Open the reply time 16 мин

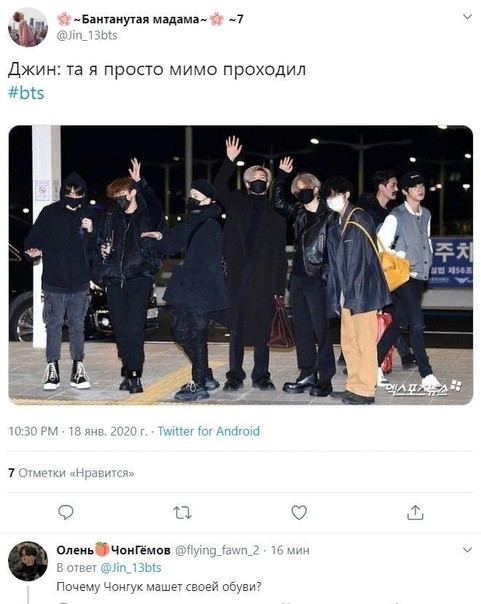click(x=290, y=550)
